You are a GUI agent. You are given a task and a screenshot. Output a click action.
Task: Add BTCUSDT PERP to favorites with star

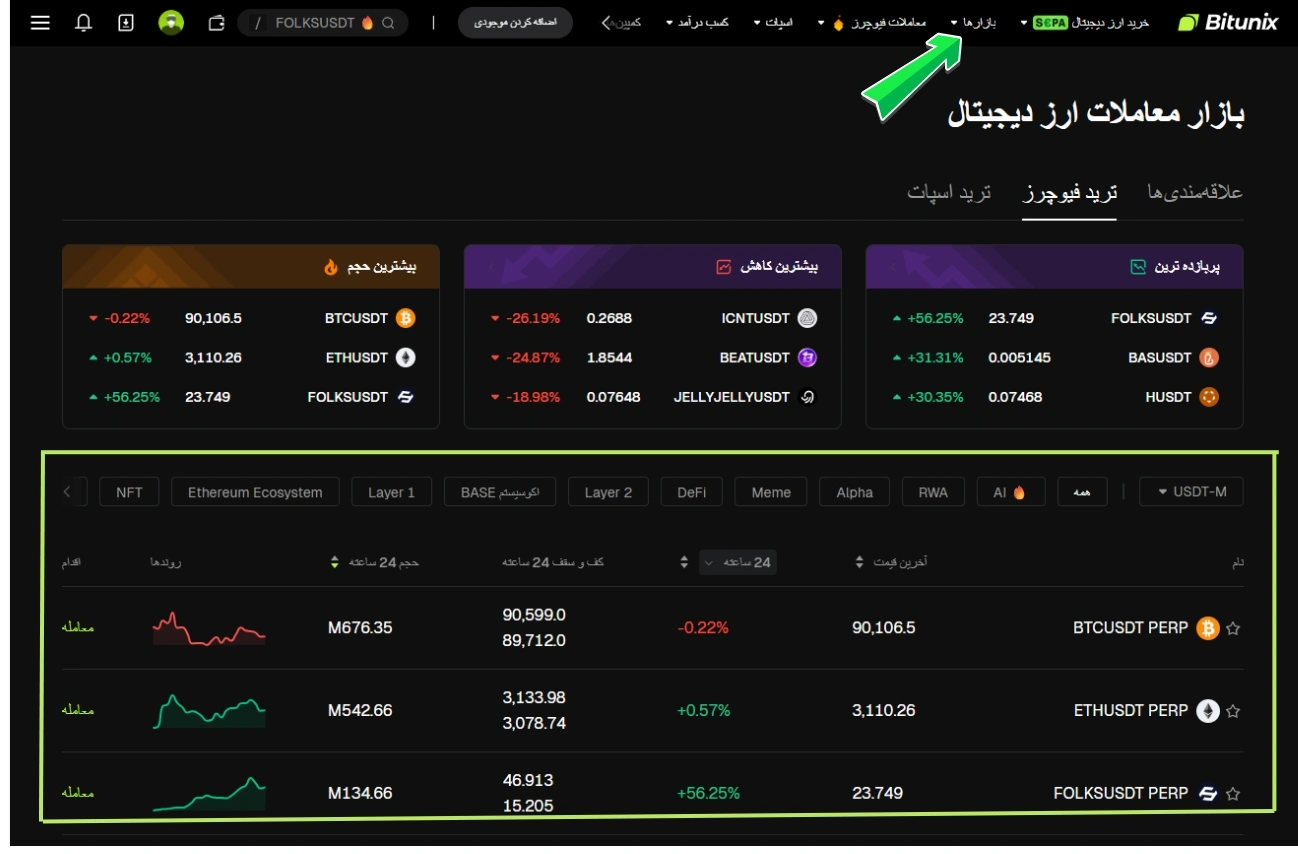1233,629
